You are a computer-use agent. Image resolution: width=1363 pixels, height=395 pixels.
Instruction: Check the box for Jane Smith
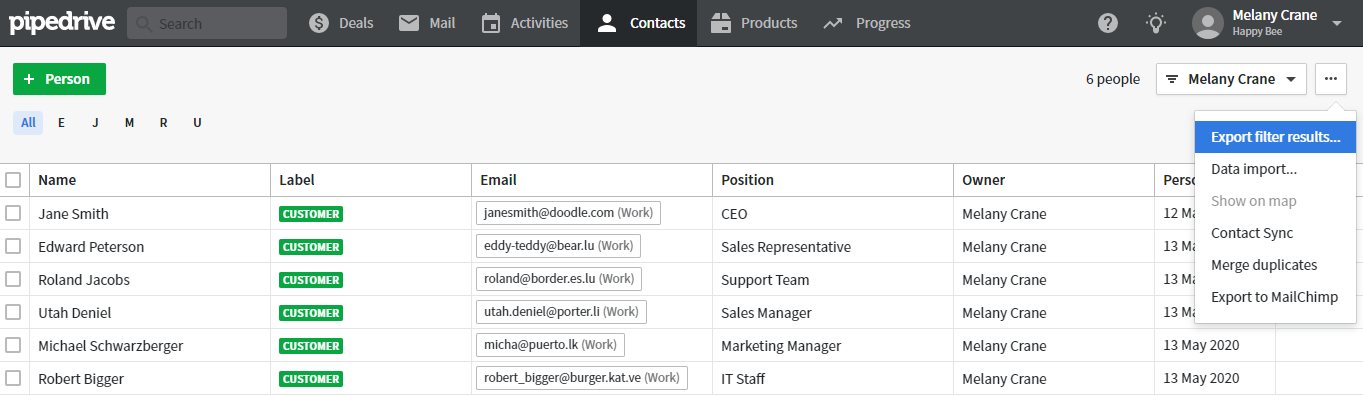pos(13,213)
